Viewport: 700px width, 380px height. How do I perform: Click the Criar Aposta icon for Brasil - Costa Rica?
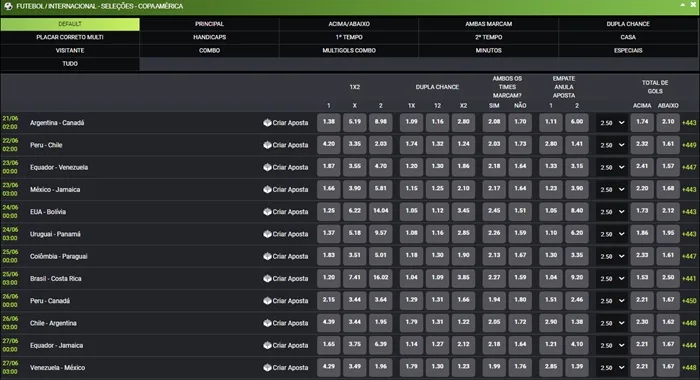[267, 279]
